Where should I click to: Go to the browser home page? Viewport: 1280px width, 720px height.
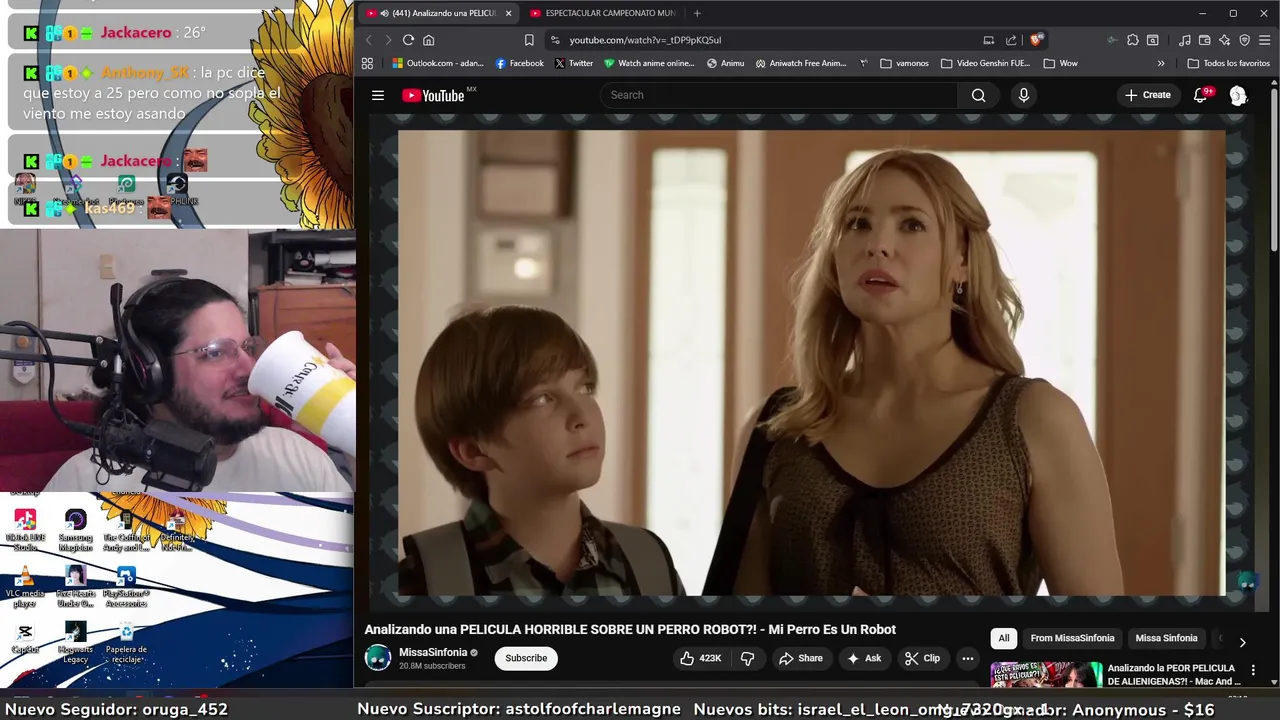click(x=428, y=40)
